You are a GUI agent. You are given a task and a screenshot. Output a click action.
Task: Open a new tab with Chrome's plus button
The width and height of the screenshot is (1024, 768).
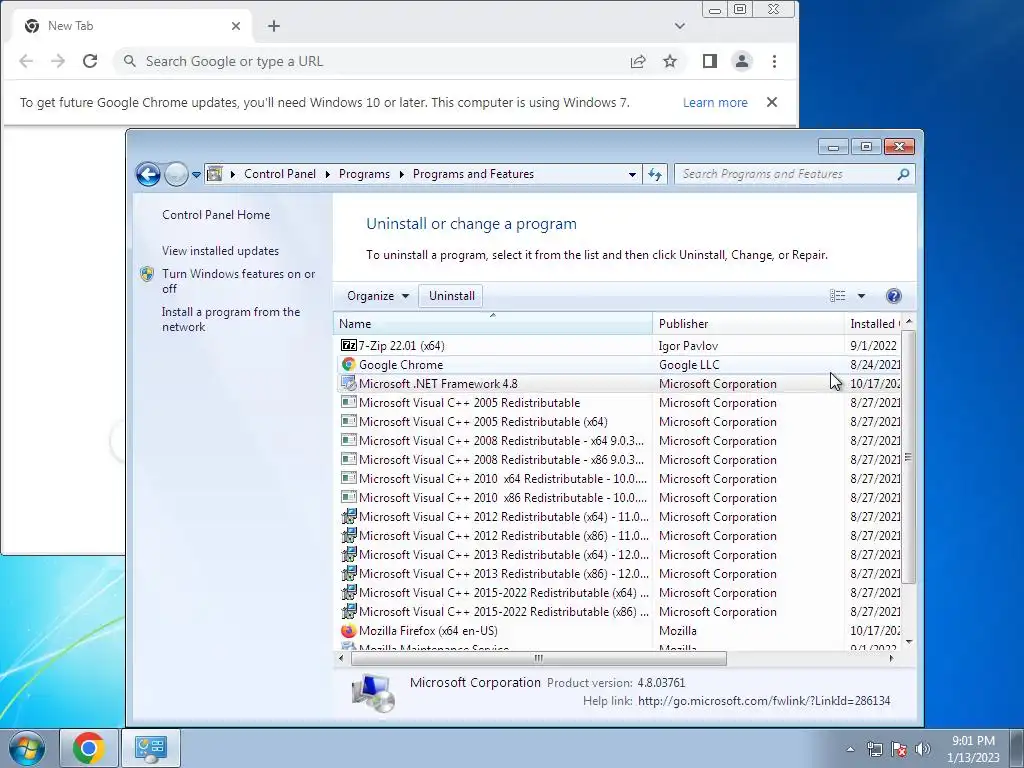(x=274, y=26)
